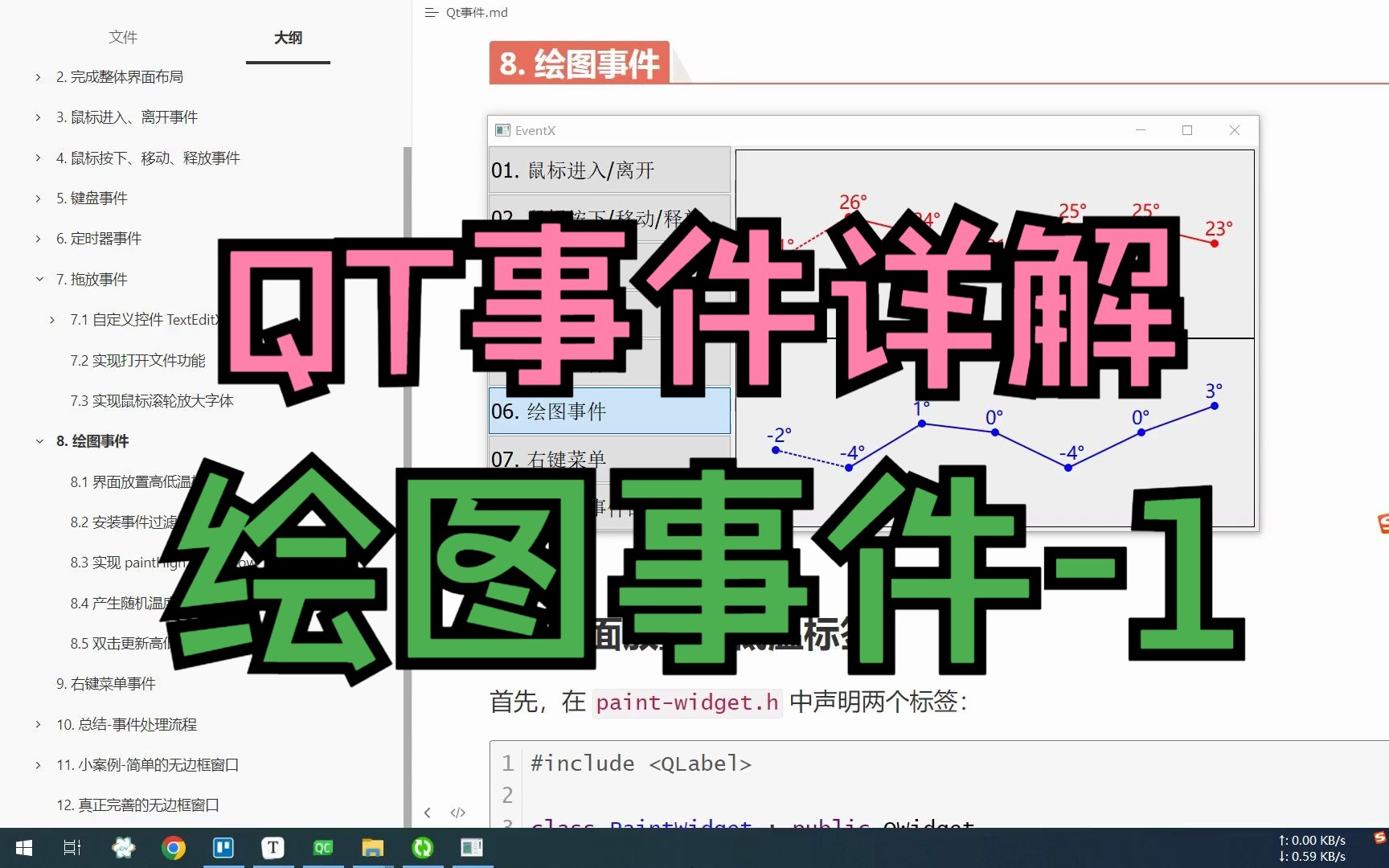
Task: Click the 8. 绘图事件 document heading
Action: pos(580,63)
